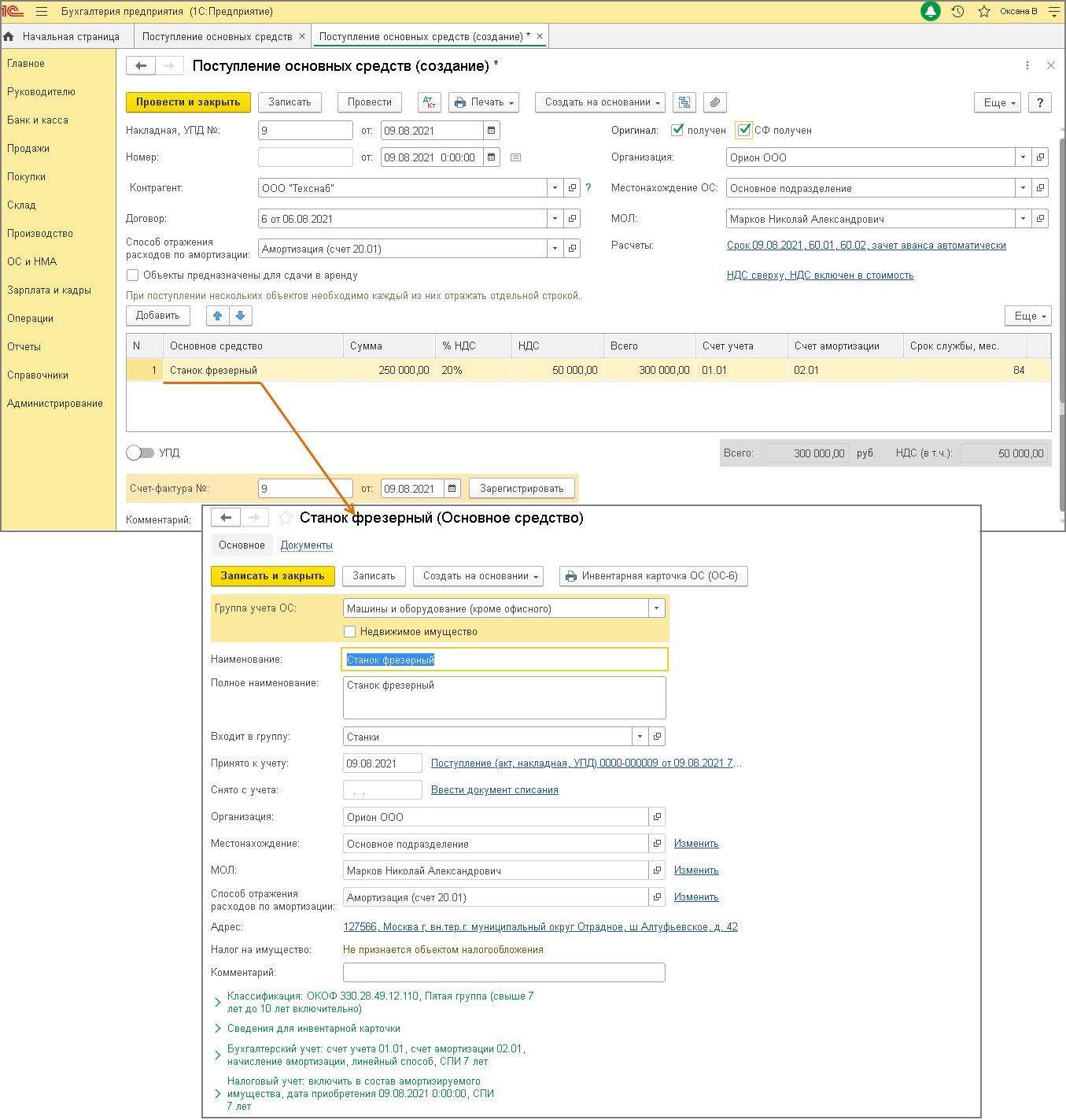Toggle Оригинал получен checkbox
Screen dimensions: 1066x1120
pos(677,130)
